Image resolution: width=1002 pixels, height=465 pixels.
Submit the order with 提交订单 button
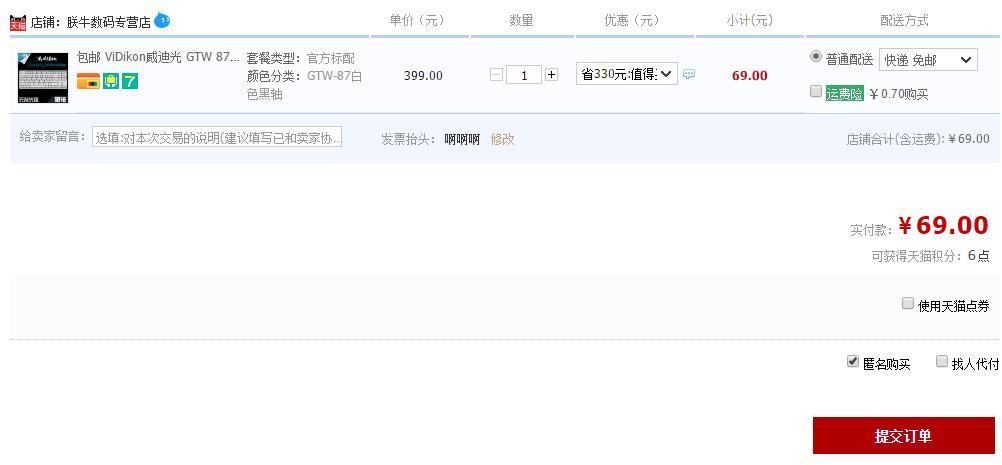[x=904, y=436]
